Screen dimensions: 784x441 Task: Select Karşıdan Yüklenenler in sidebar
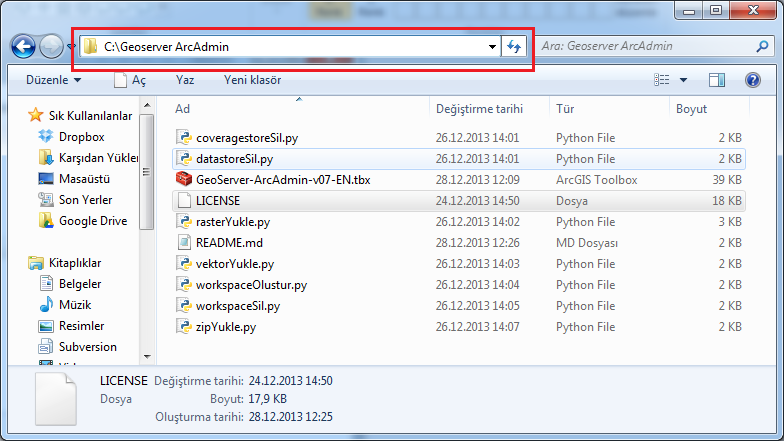tap(88, 158)
